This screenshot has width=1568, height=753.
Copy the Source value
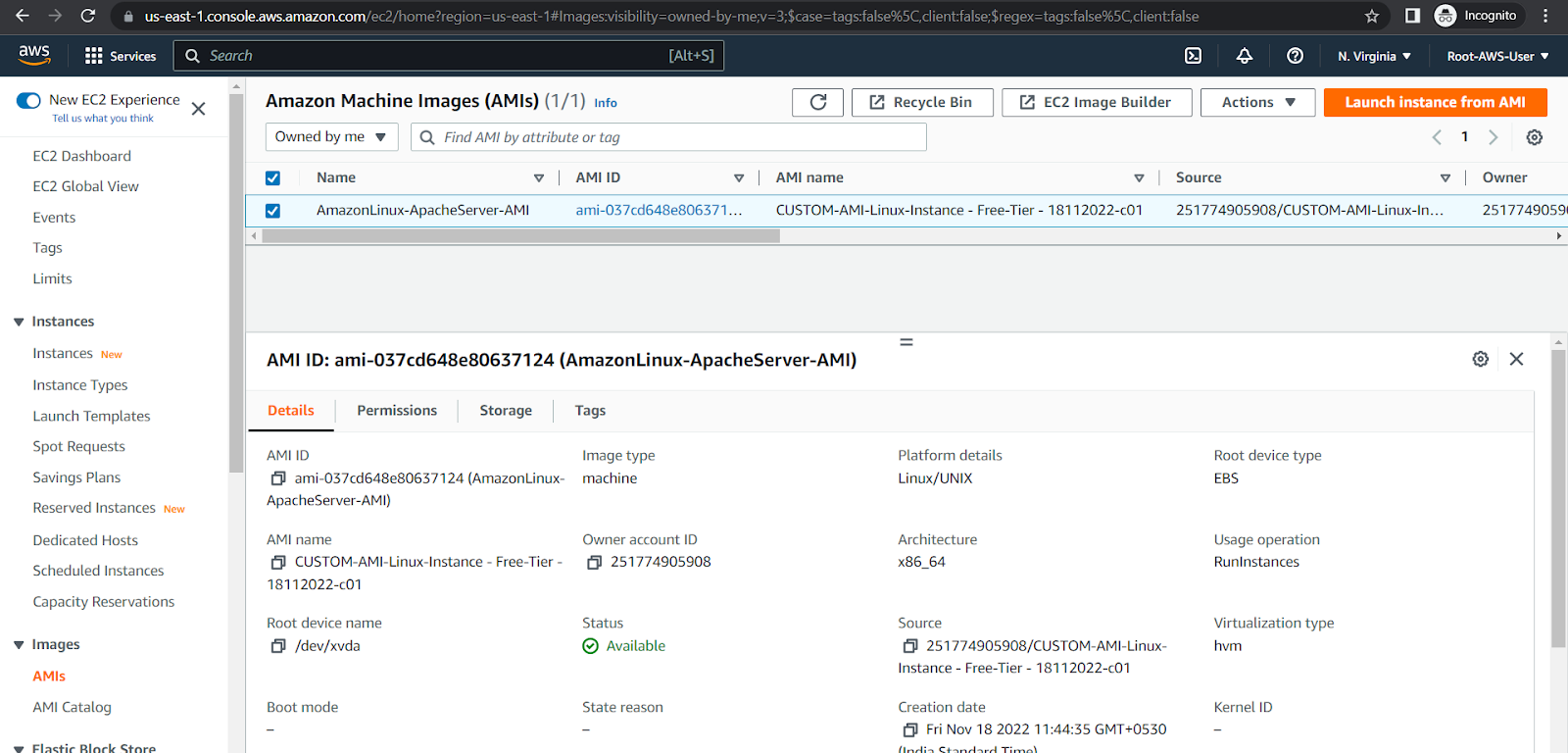coord(909,646)
